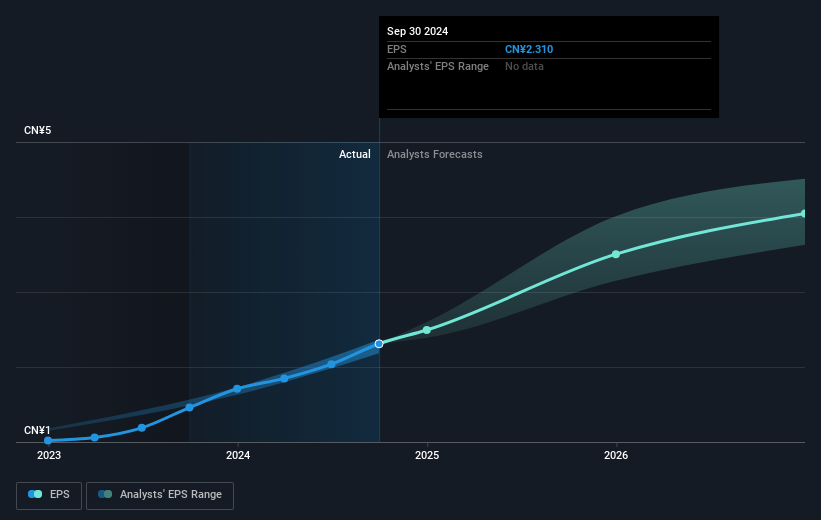
Task: Click the first 2023 EPS data point
Action: 48,440
